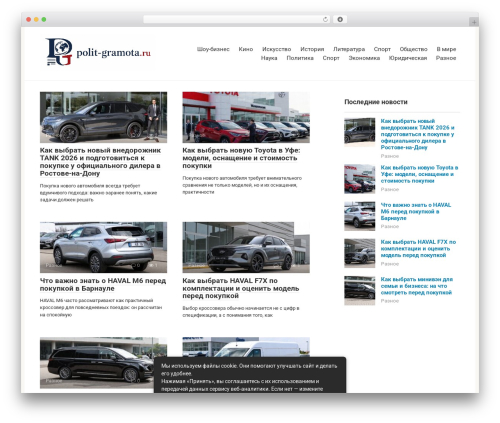This screenshot has width=500, height=423.
Task: Open the Литература menu section
Action: [x=349, y=49]
